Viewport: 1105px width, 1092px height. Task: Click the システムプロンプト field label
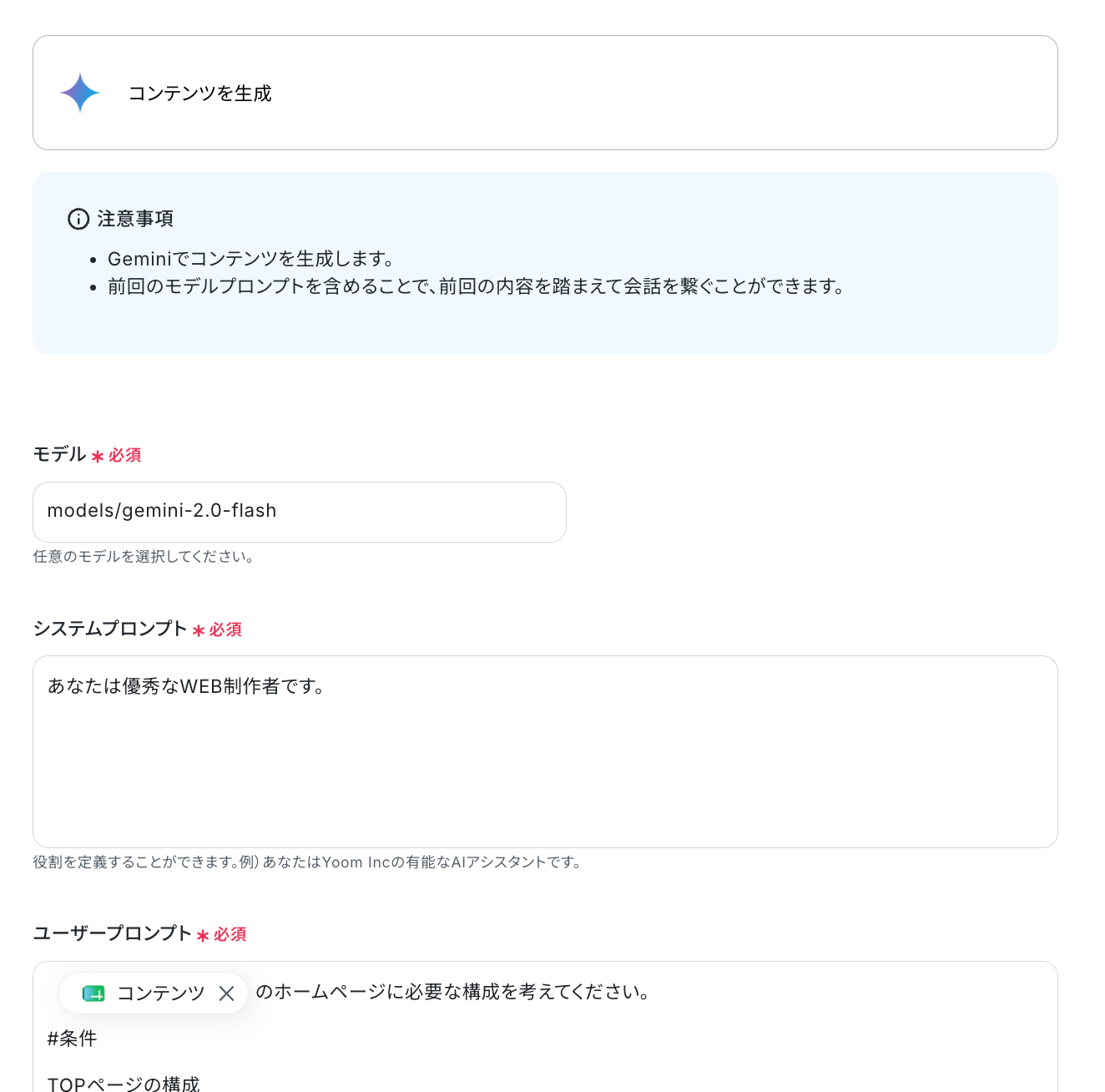click(x=110, y=629)
